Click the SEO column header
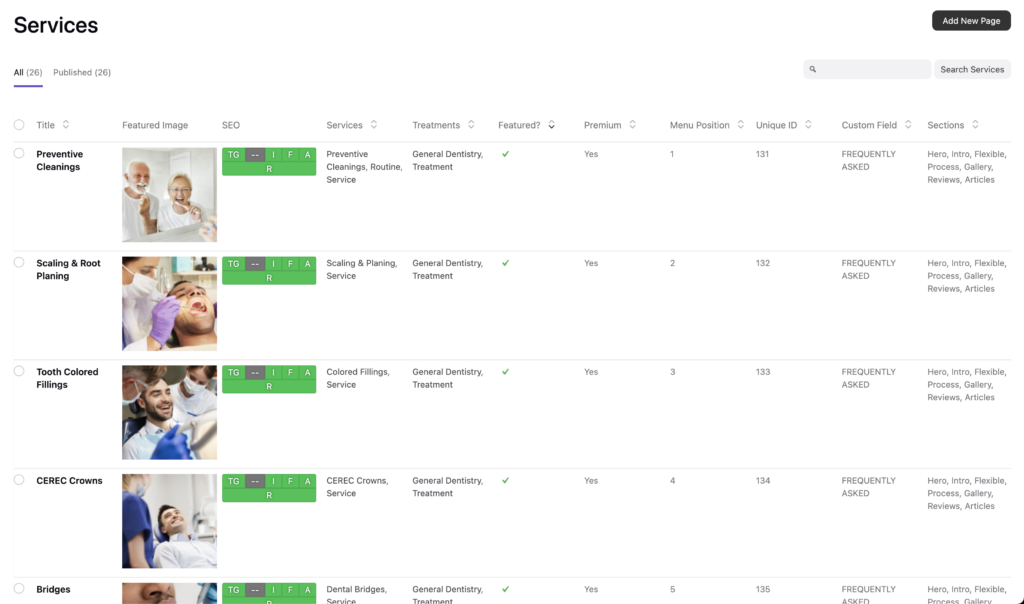 [231, 125]
